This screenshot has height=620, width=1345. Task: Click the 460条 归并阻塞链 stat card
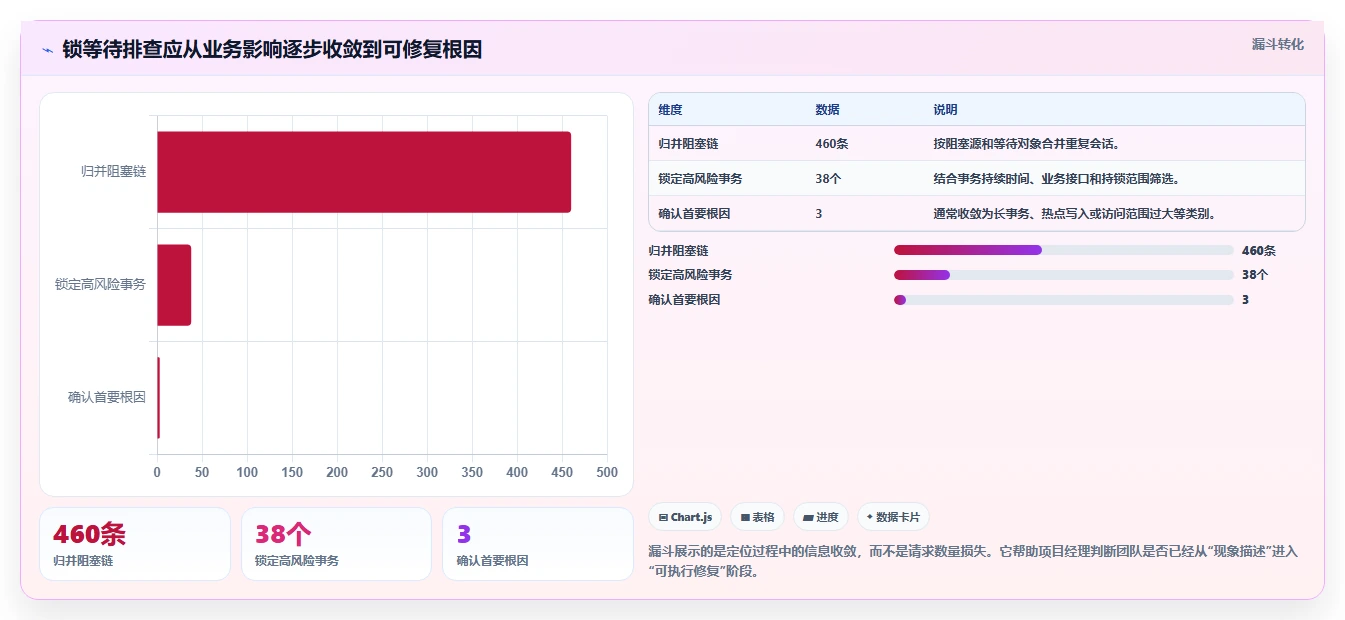(135, 544)
